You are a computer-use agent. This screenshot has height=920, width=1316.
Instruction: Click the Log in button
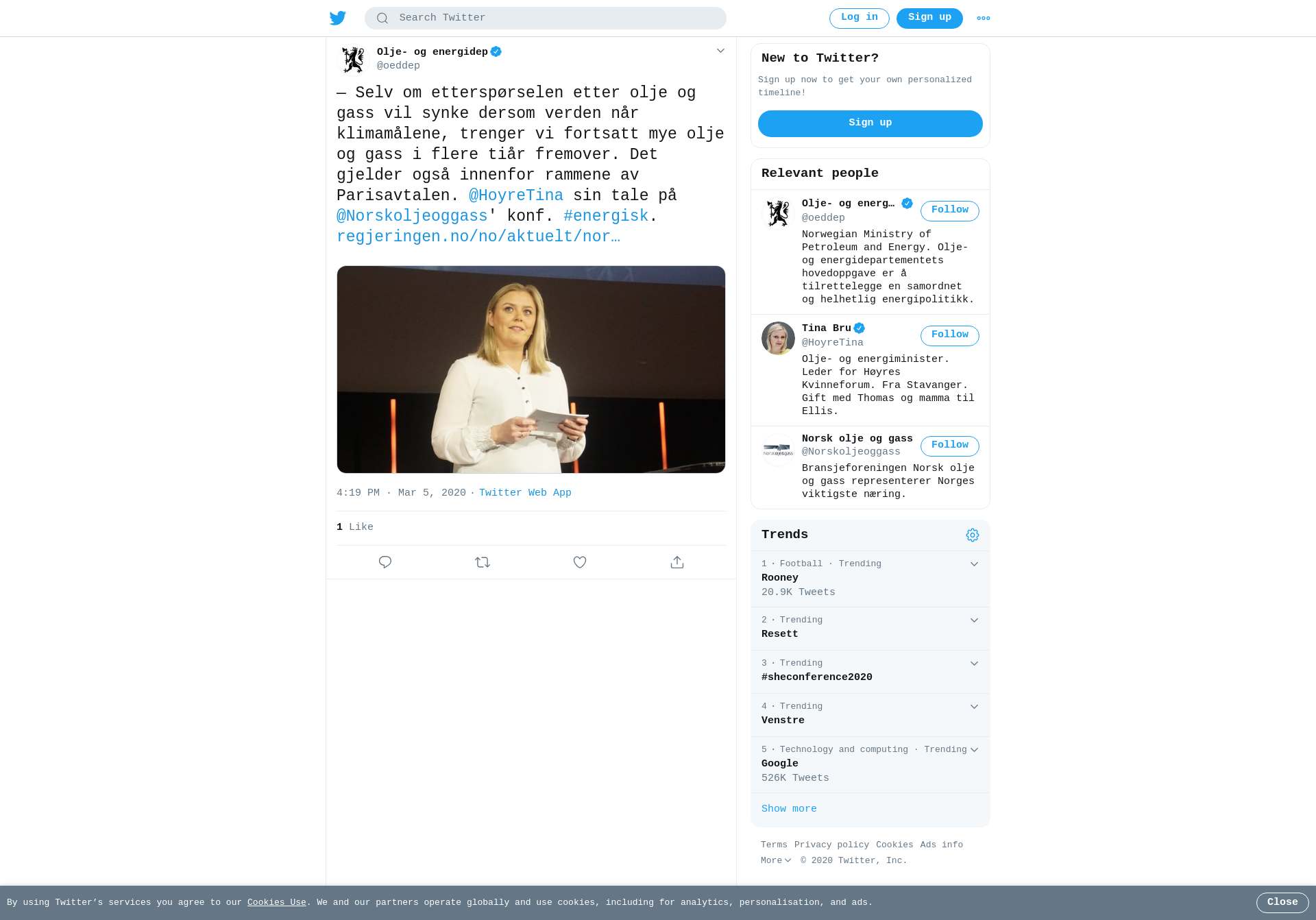pos(860,19)
